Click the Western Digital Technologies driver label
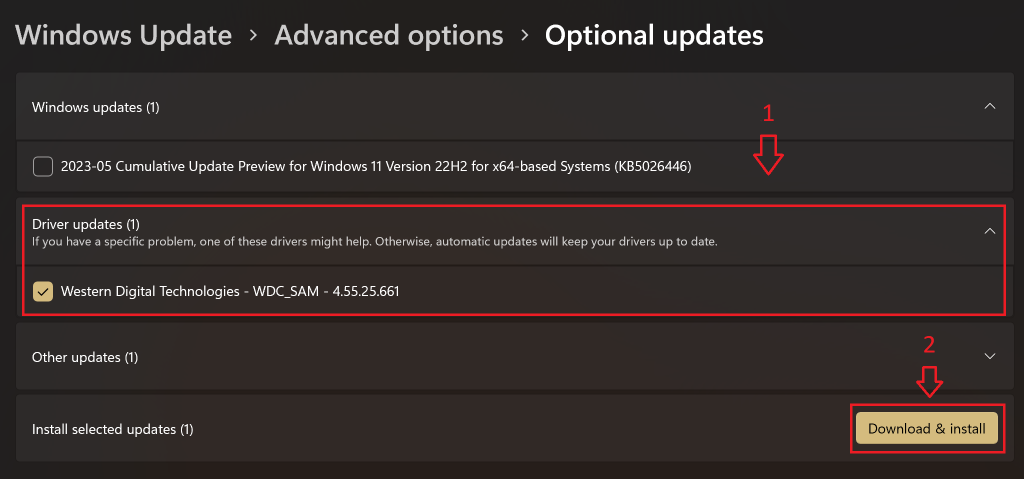This screenshot has width=1024, height=479. tap(230, 291)
